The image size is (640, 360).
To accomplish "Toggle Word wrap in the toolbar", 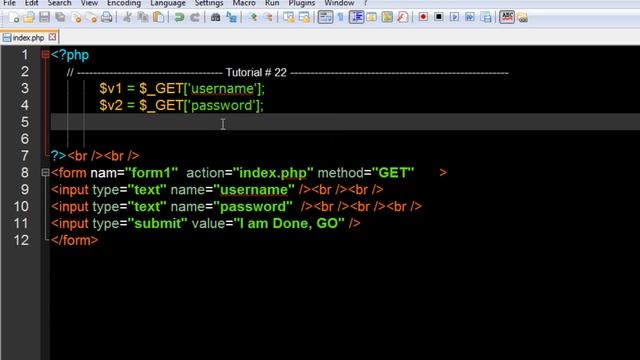I will pos(325,18).
